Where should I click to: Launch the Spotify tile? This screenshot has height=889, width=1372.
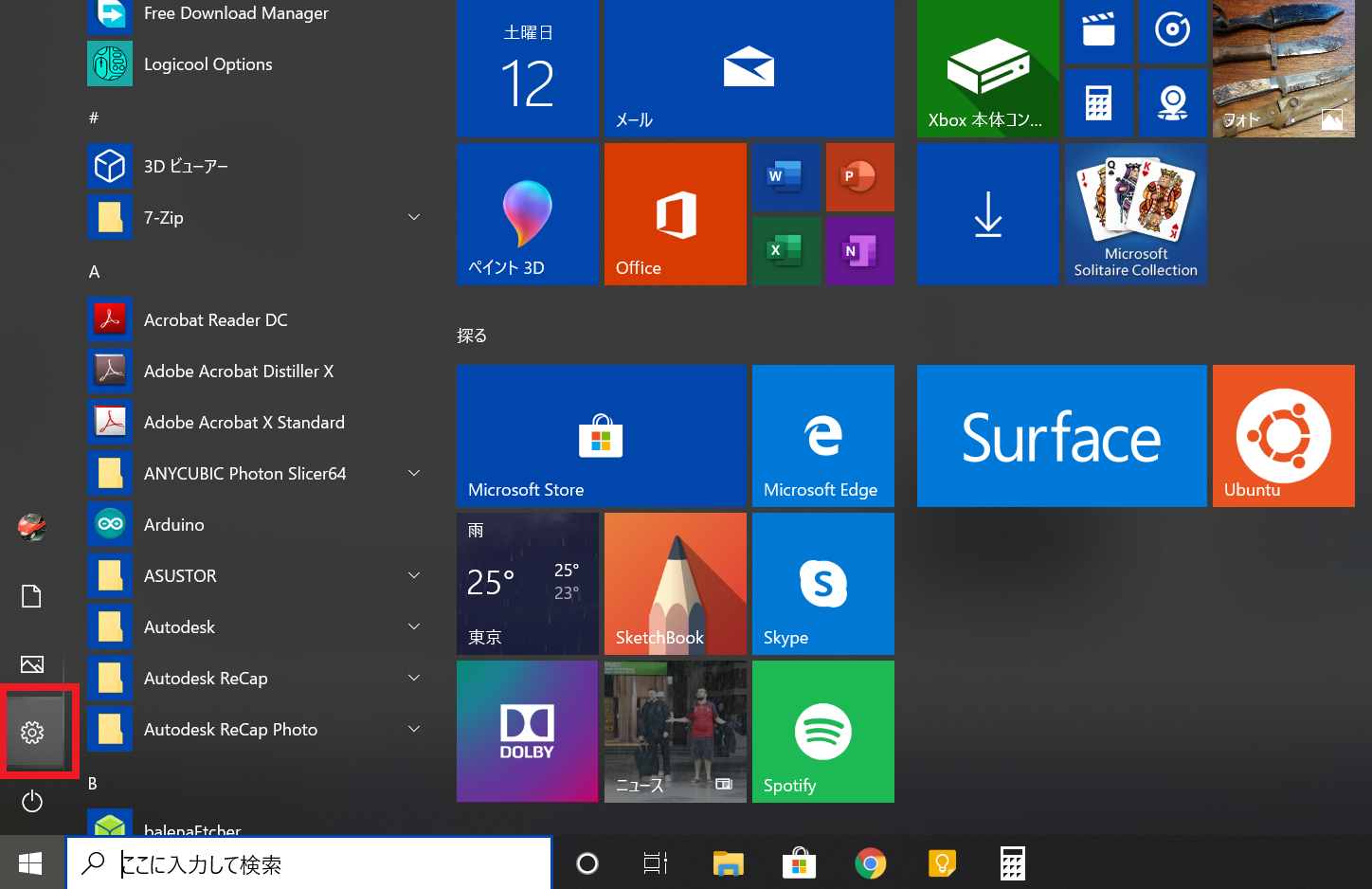coord(823,732)
